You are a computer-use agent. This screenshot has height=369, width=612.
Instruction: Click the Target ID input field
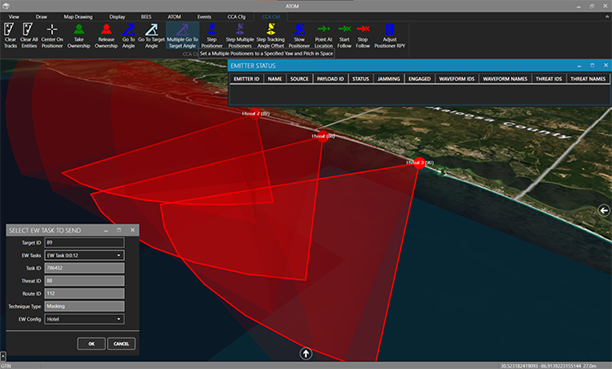point(84,242)
